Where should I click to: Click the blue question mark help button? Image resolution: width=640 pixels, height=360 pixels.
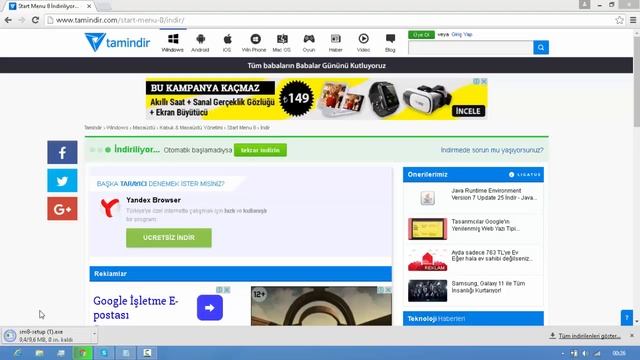(627, 318)
